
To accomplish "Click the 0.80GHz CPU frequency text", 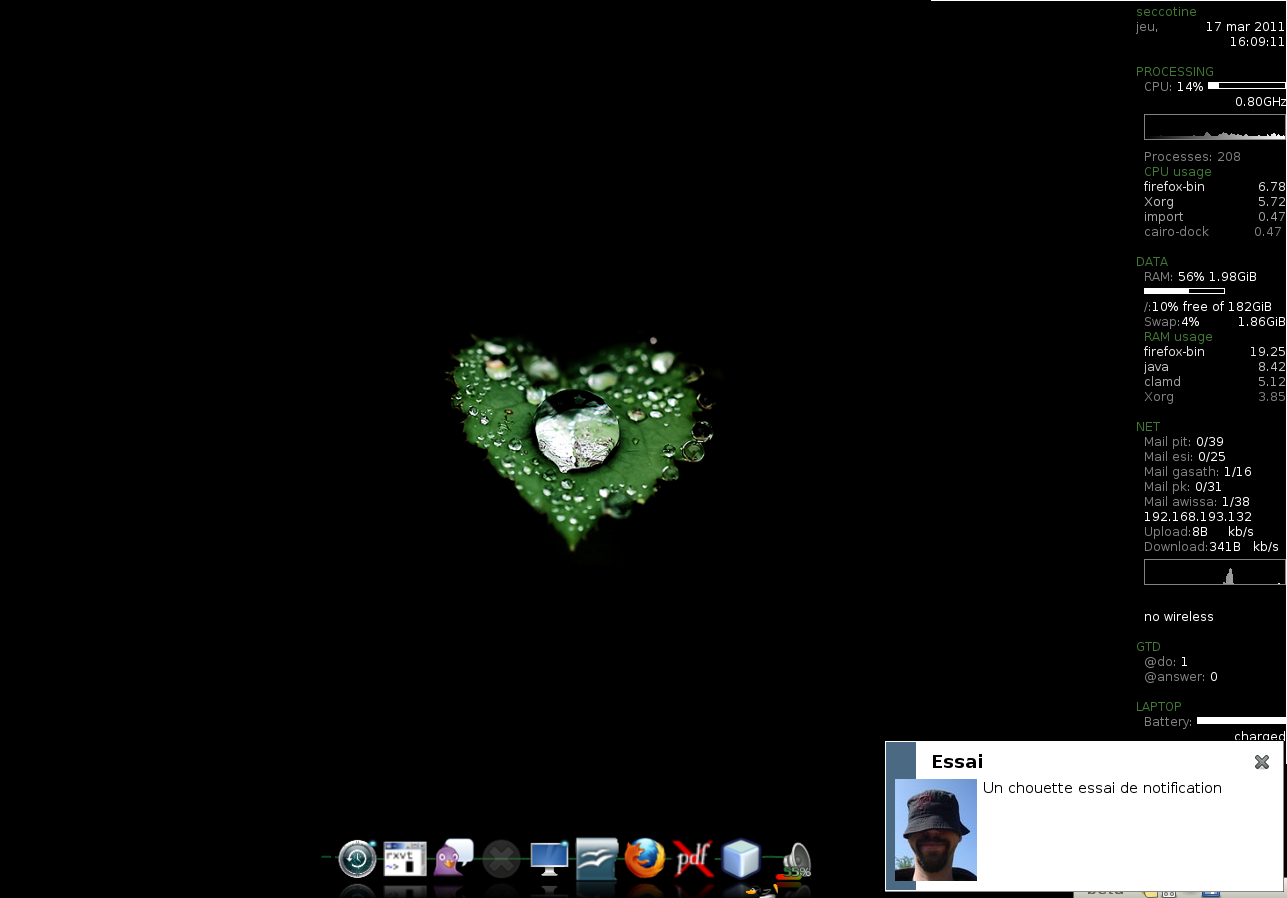I will (1260, 102).
